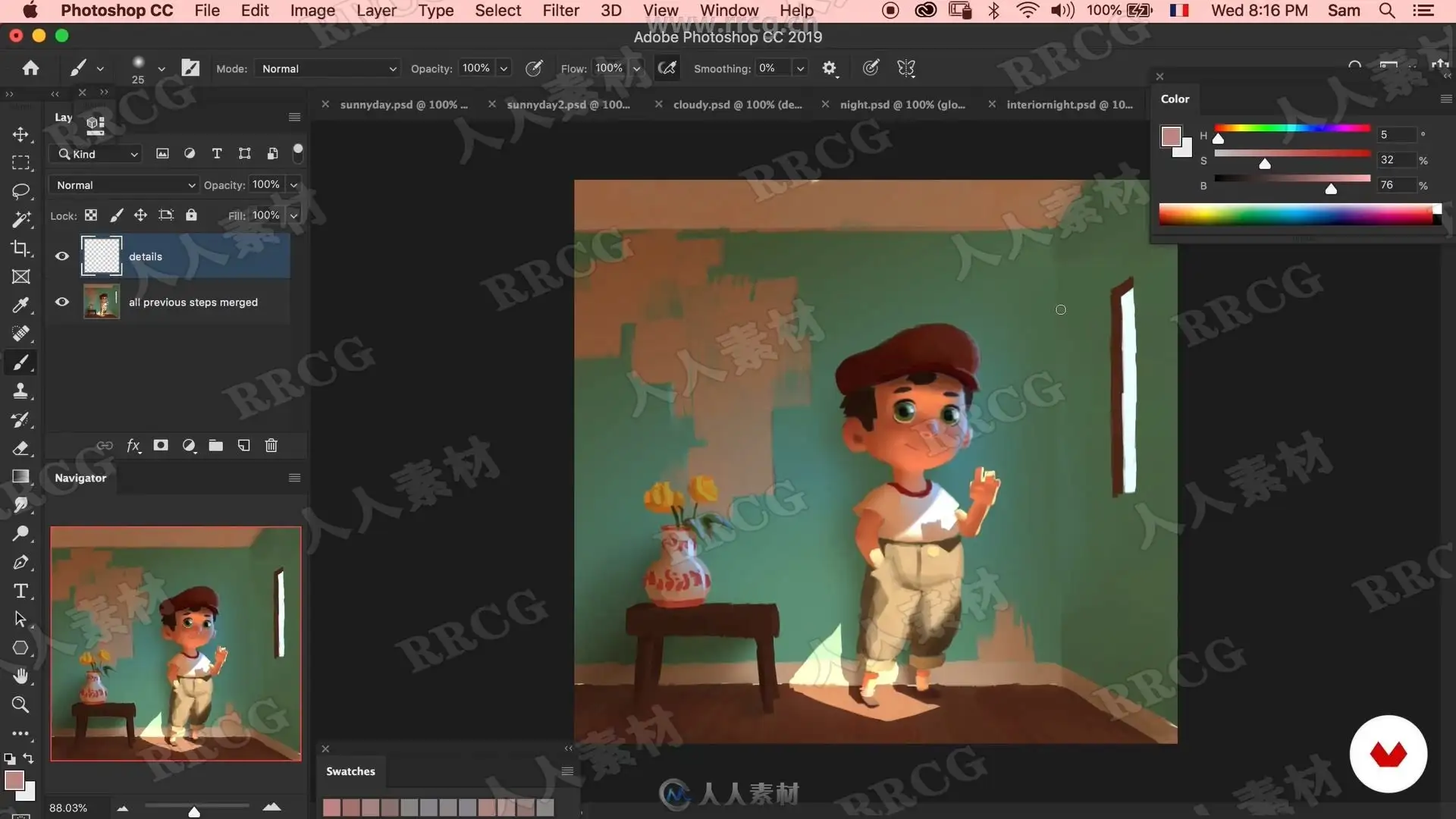Viewport: 1456px width, 819px height.
Task: Select the Hand tool
Action: (20, 676)
